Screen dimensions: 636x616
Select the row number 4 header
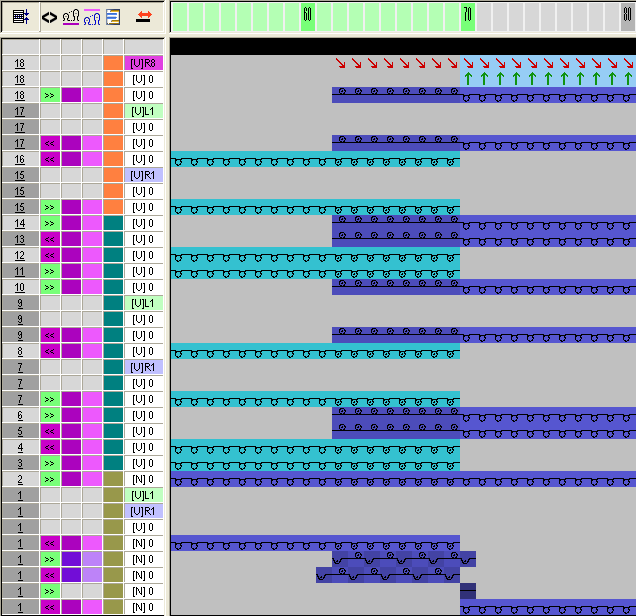[x=20, y=447]
